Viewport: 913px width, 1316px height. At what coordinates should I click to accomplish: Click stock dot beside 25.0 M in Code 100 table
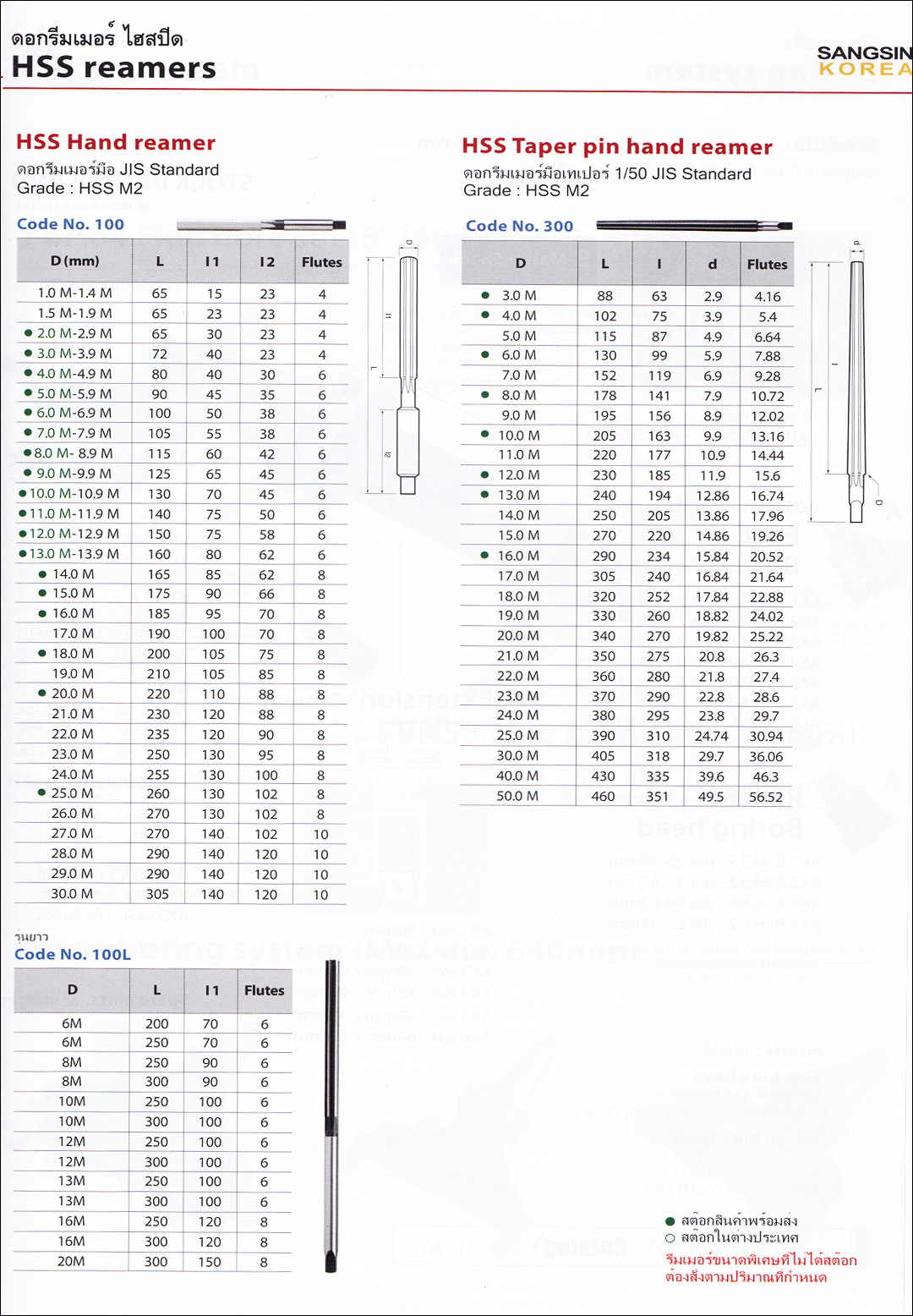[x=41, y=793]
